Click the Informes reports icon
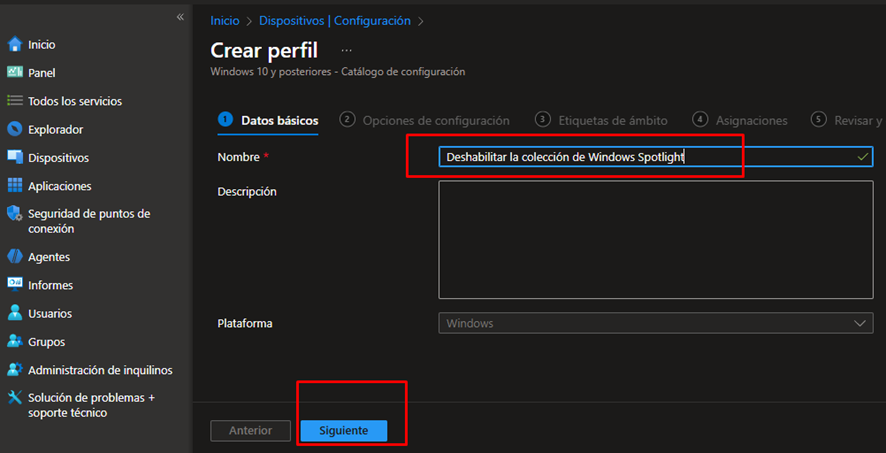 tap(15, 285)
